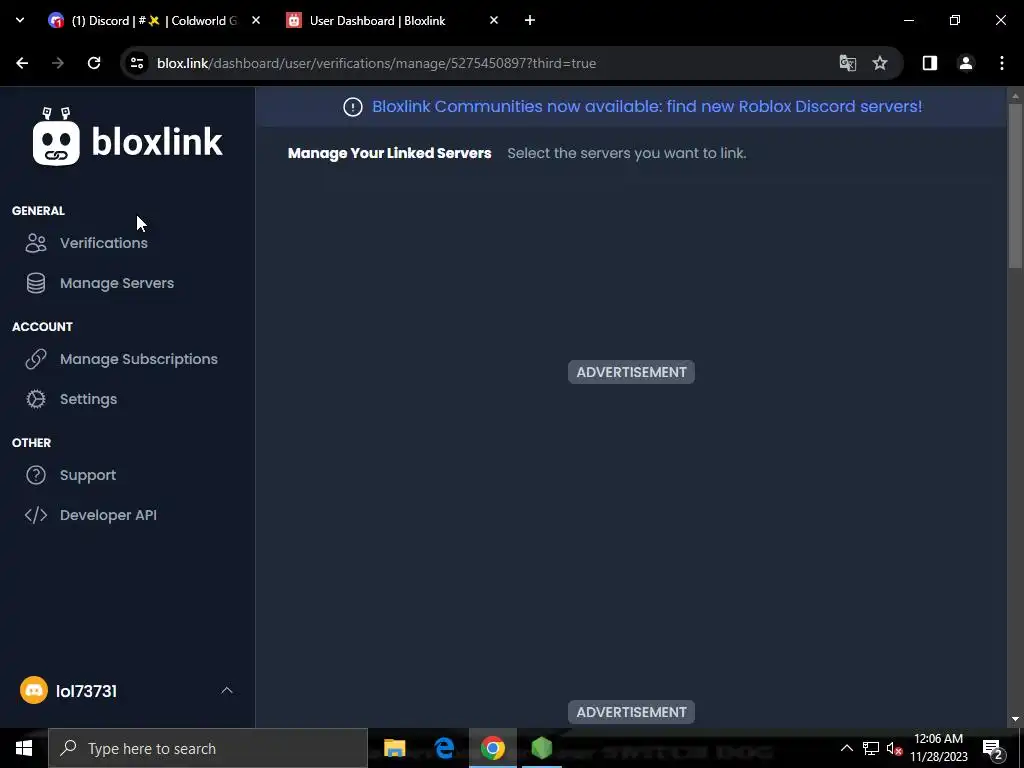Toggle the Chrome side panel
1024x768 pixels.
pos(930,63)
